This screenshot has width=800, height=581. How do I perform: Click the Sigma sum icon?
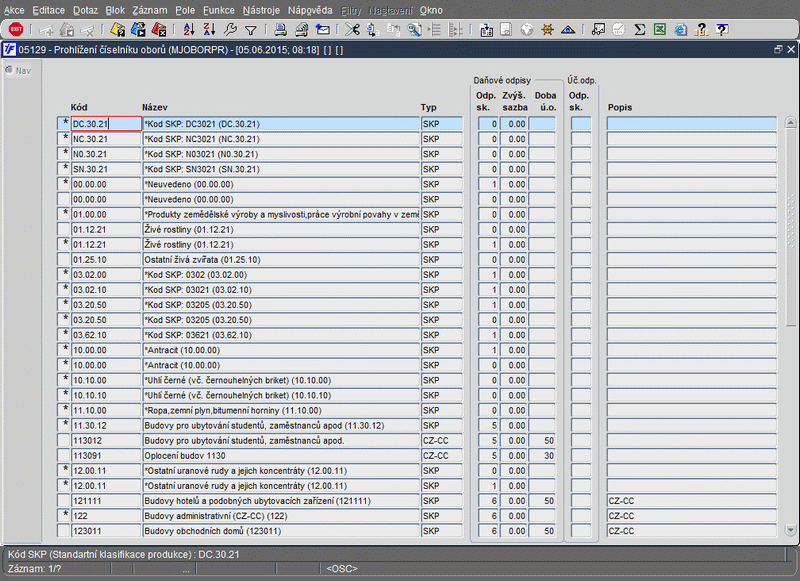640,29
